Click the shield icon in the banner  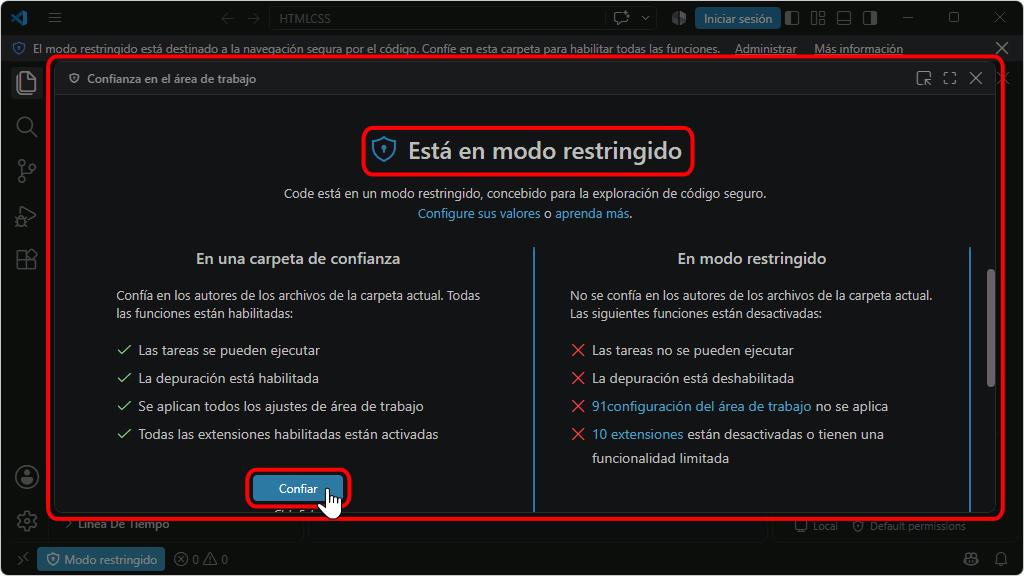point(19,49)
